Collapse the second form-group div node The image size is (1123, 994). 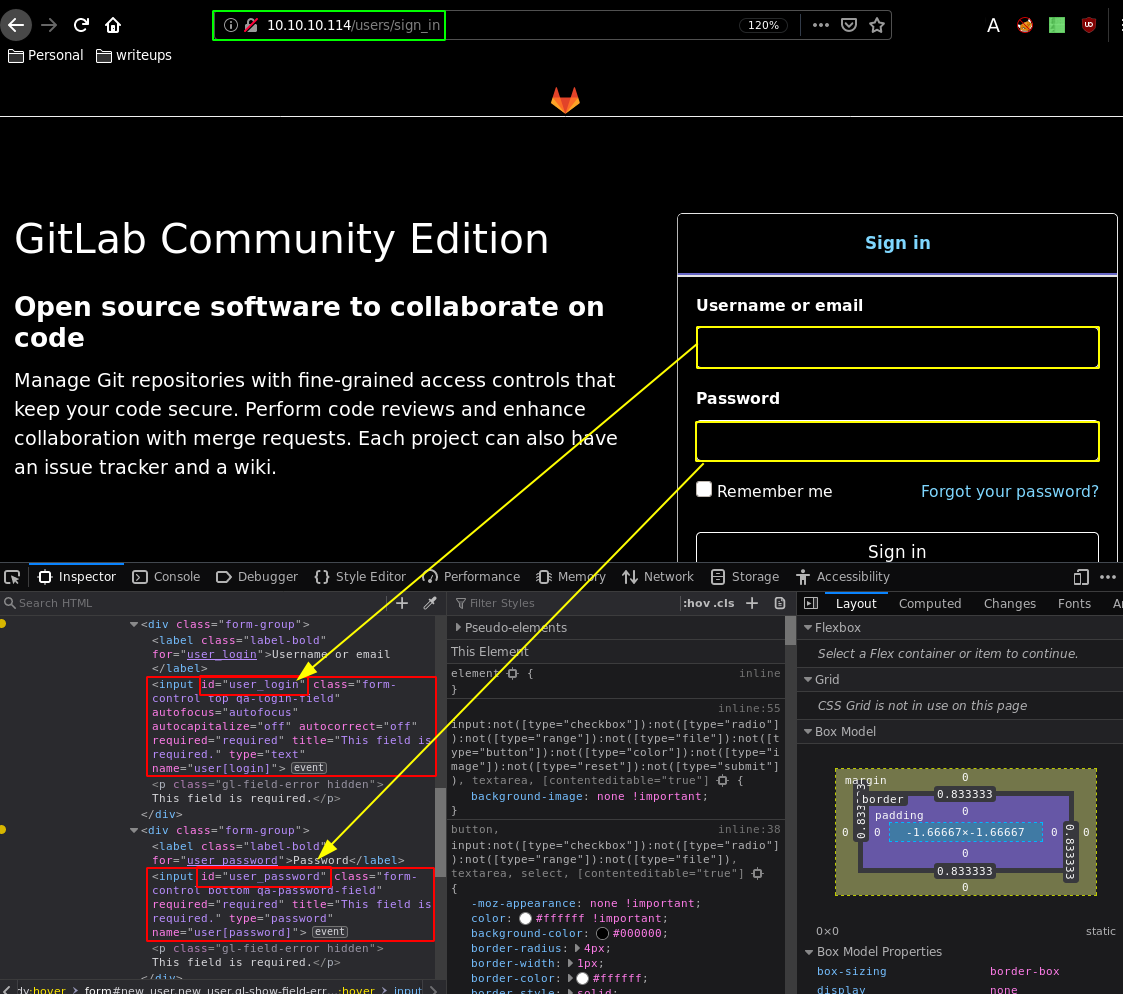tap(134, 831)
